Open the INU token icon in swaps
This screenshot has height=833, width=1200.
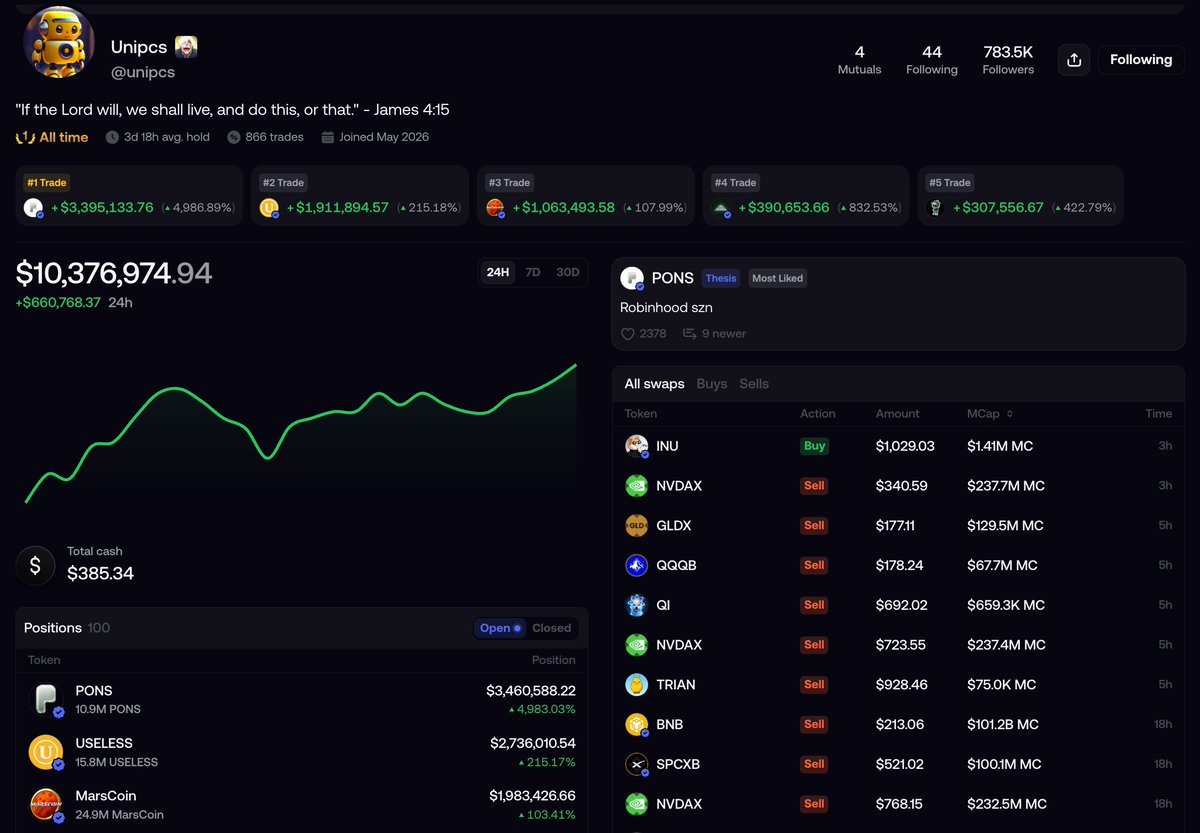click(x=637, y=446)
